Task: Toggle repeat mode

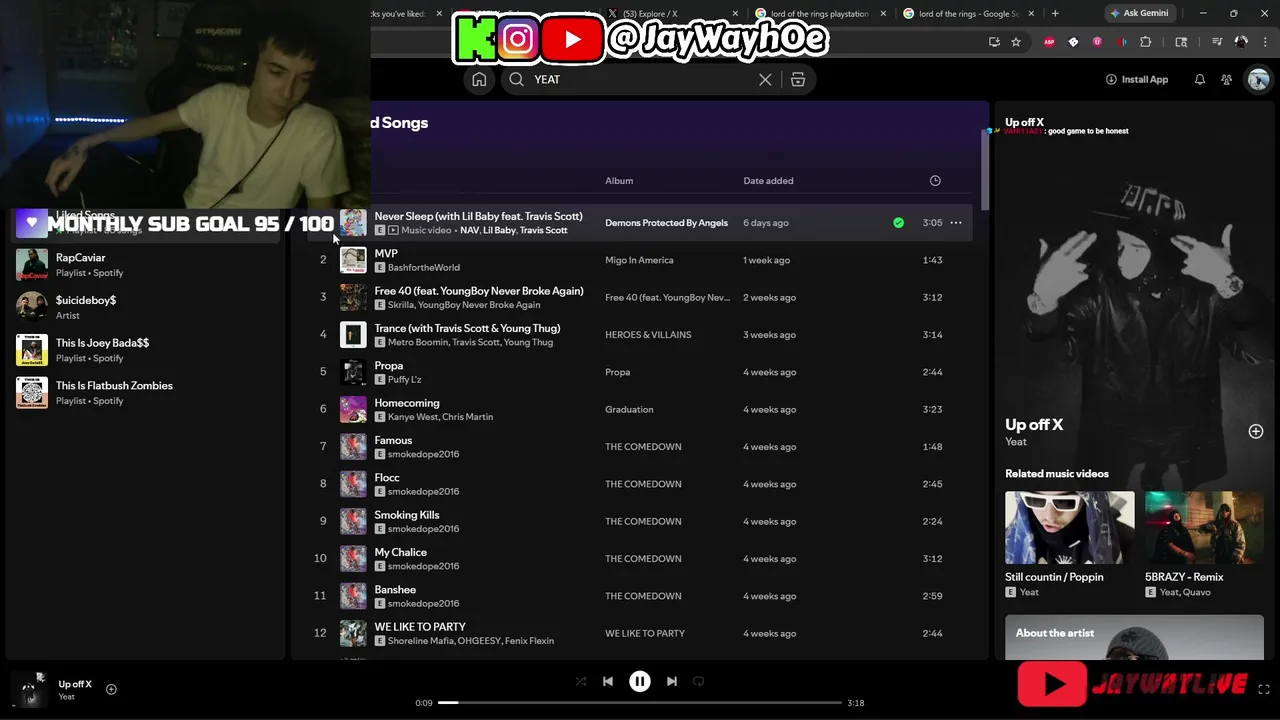Action: (699, 681)
